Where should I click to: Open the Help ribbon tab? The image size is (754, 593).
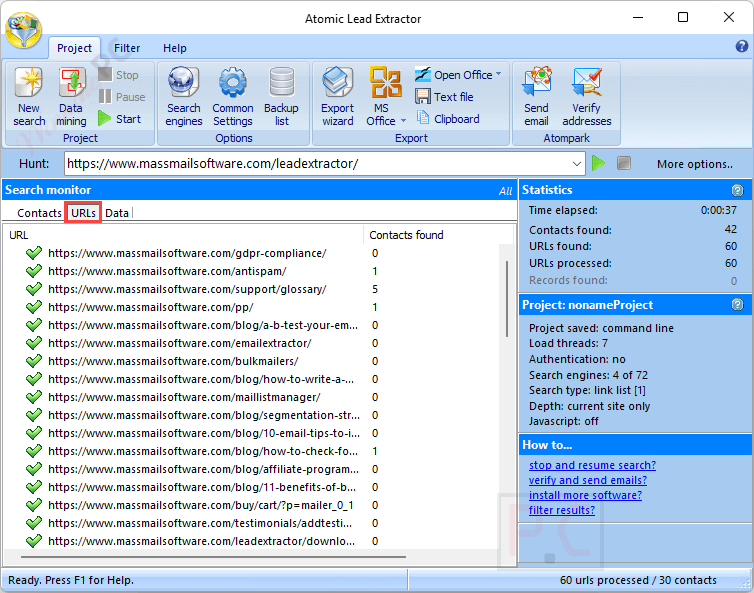coord(175,48)
